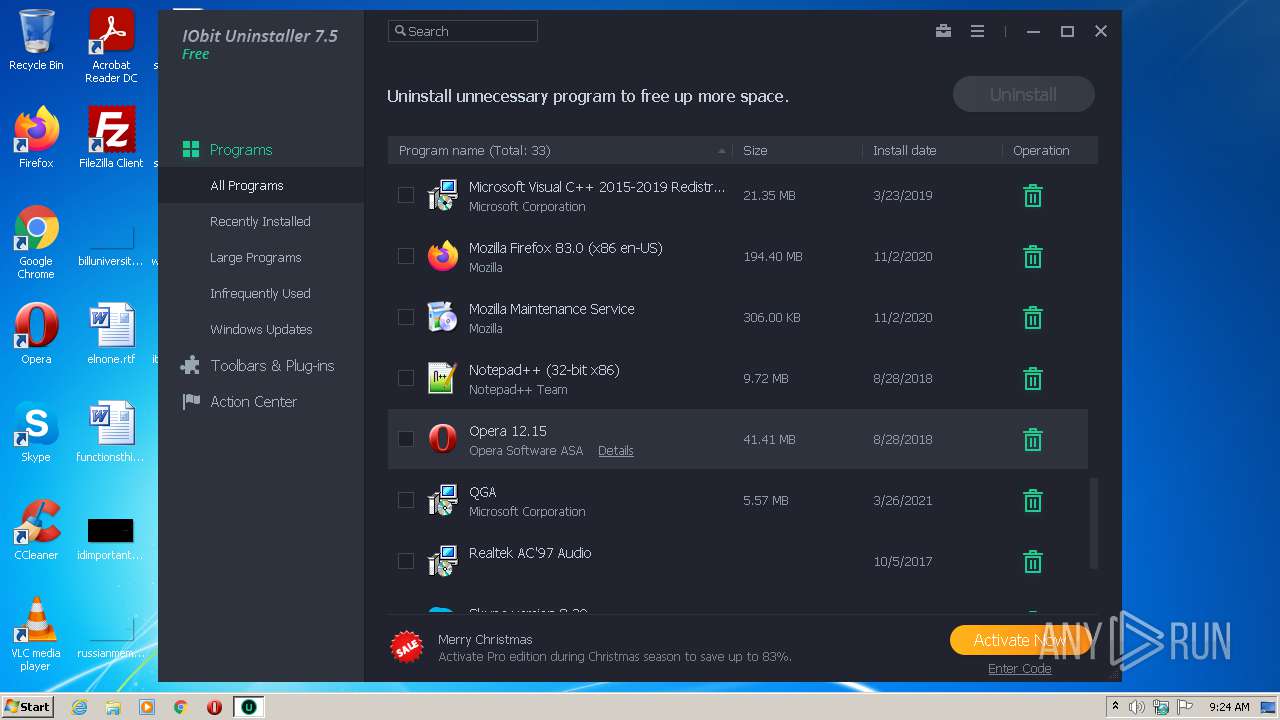Image resolution: width=1280 pixels, height=720 pixels.
Task: Click the Uninstall button
Action: [1023, 95]
